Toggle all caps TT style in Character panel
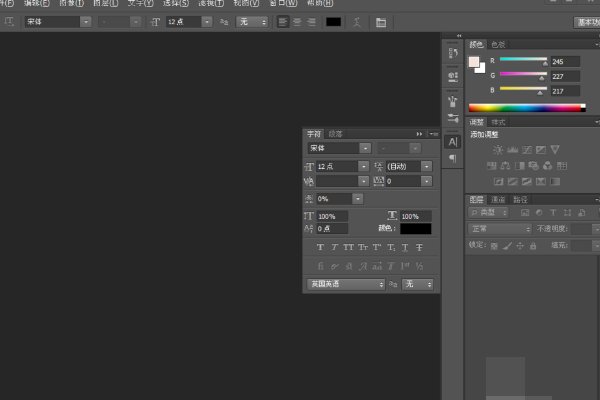The height and width of the screenshot is (400, 600). (349, 247)
